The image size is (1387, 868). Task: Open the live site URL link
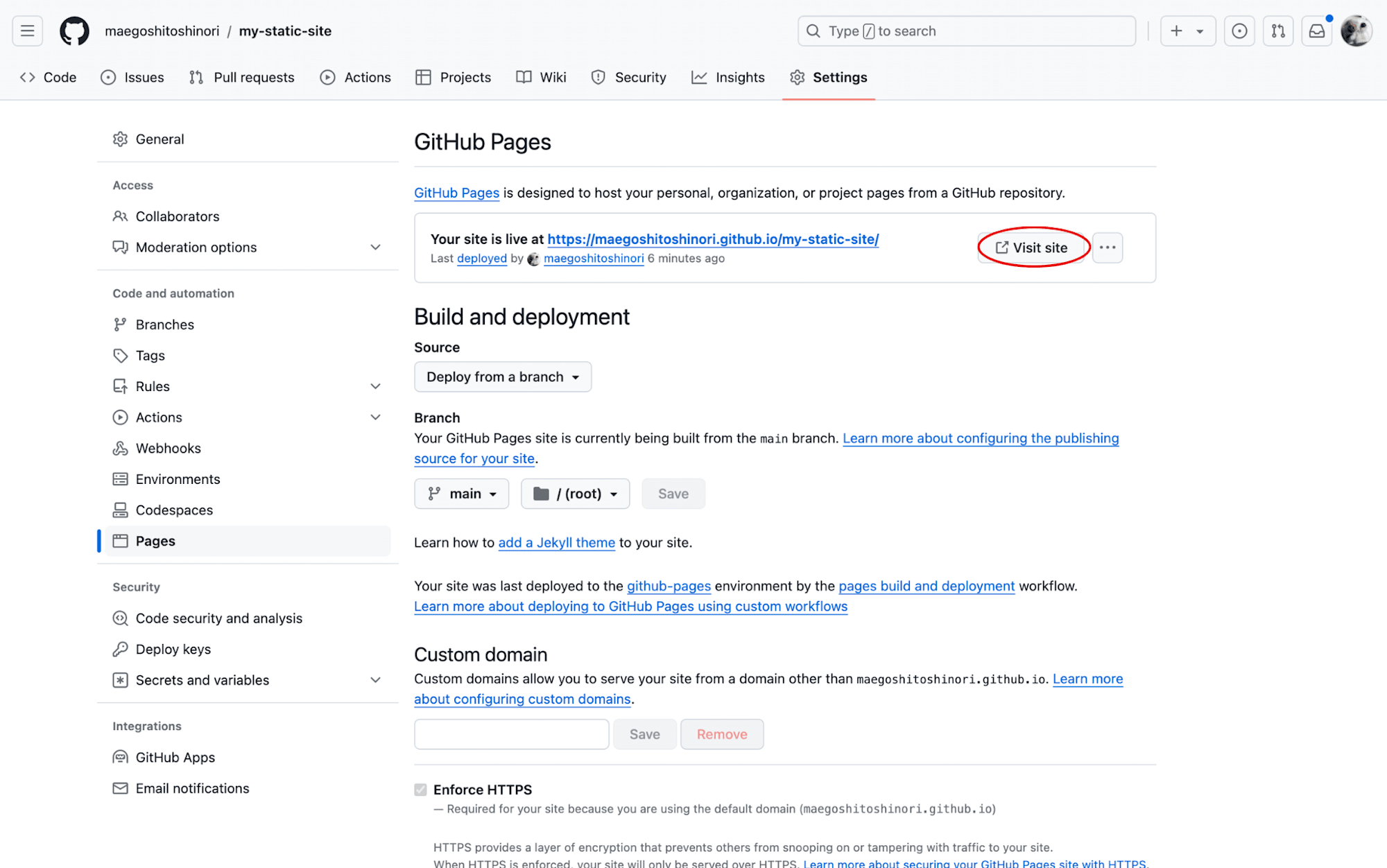point(713,239)
